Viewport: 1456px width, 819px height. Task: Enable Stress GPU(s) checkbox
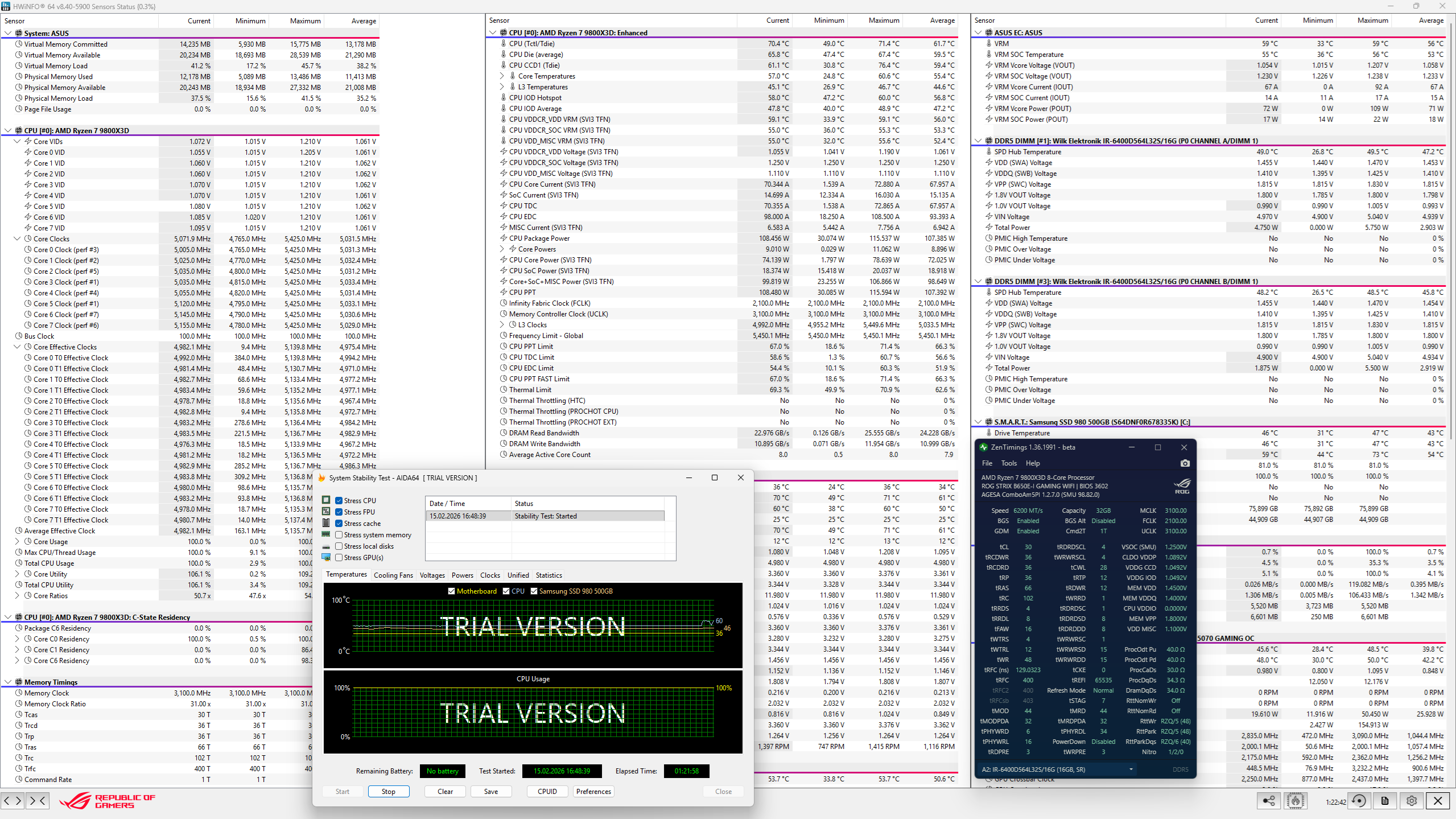tap(339, 558)
